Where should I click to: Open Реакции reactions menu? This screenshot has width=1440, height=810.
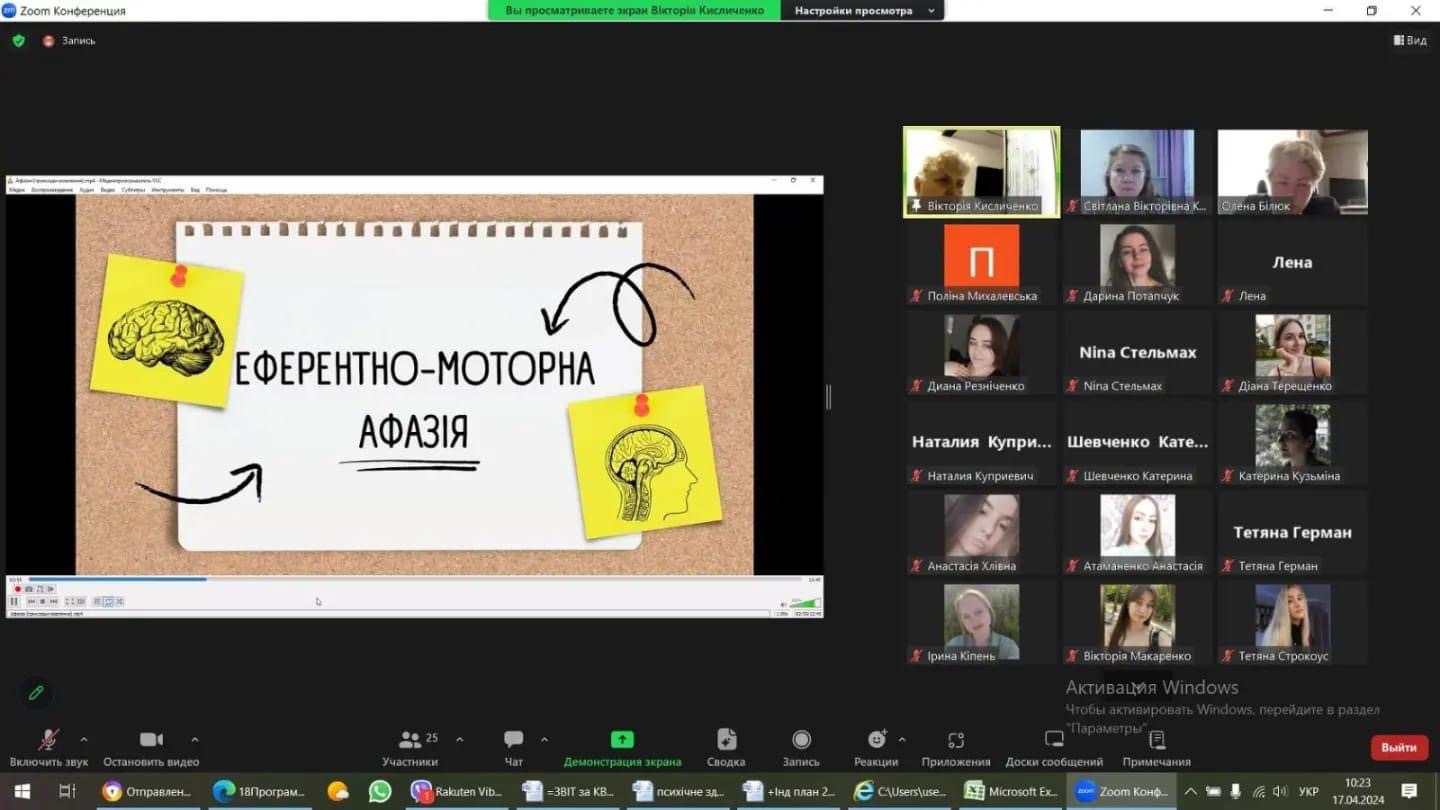[876, 748]
